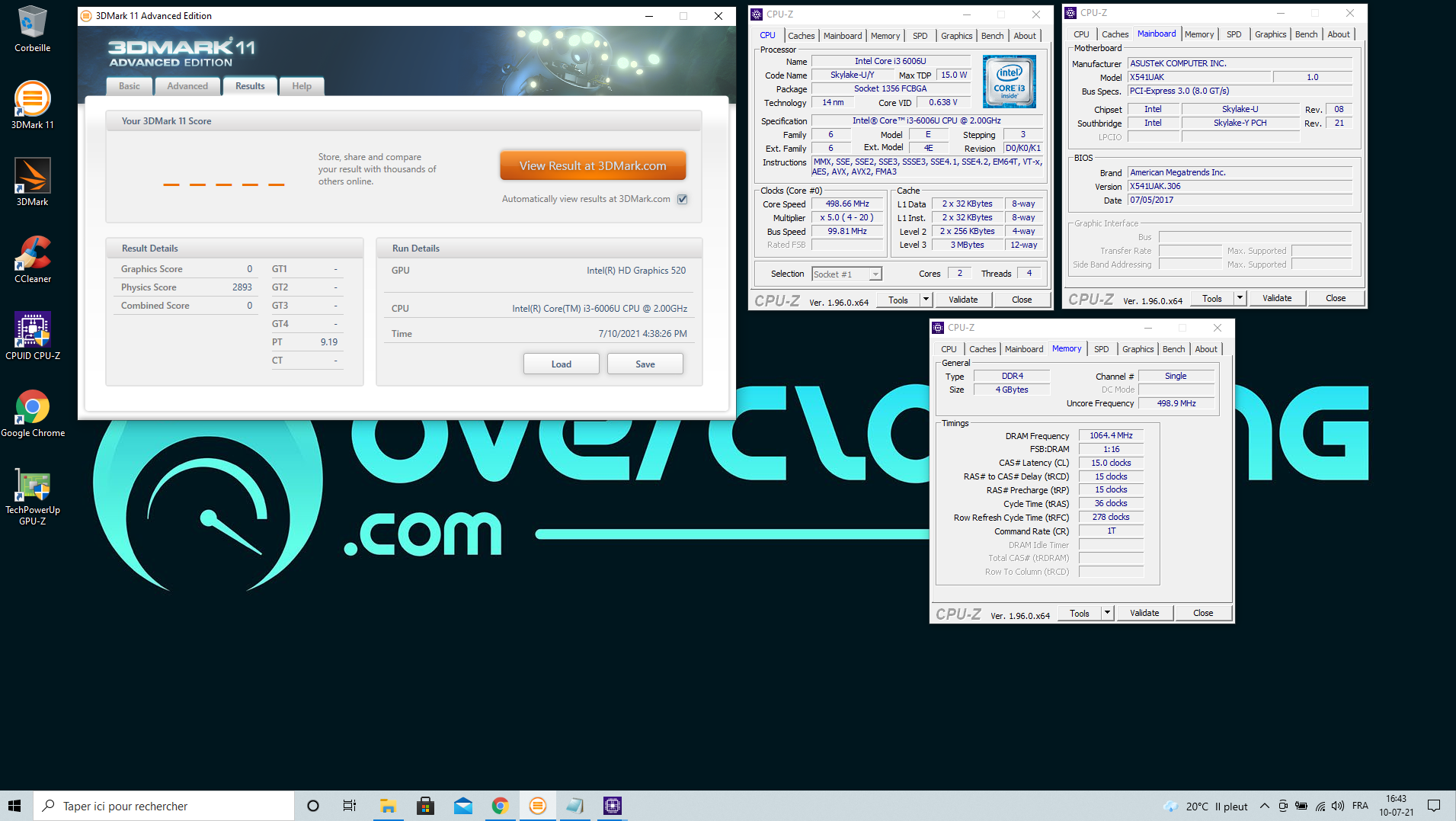Click the FRA language indicator
Viewport: 1456px width, 821px height.
tap(1360, 806)
